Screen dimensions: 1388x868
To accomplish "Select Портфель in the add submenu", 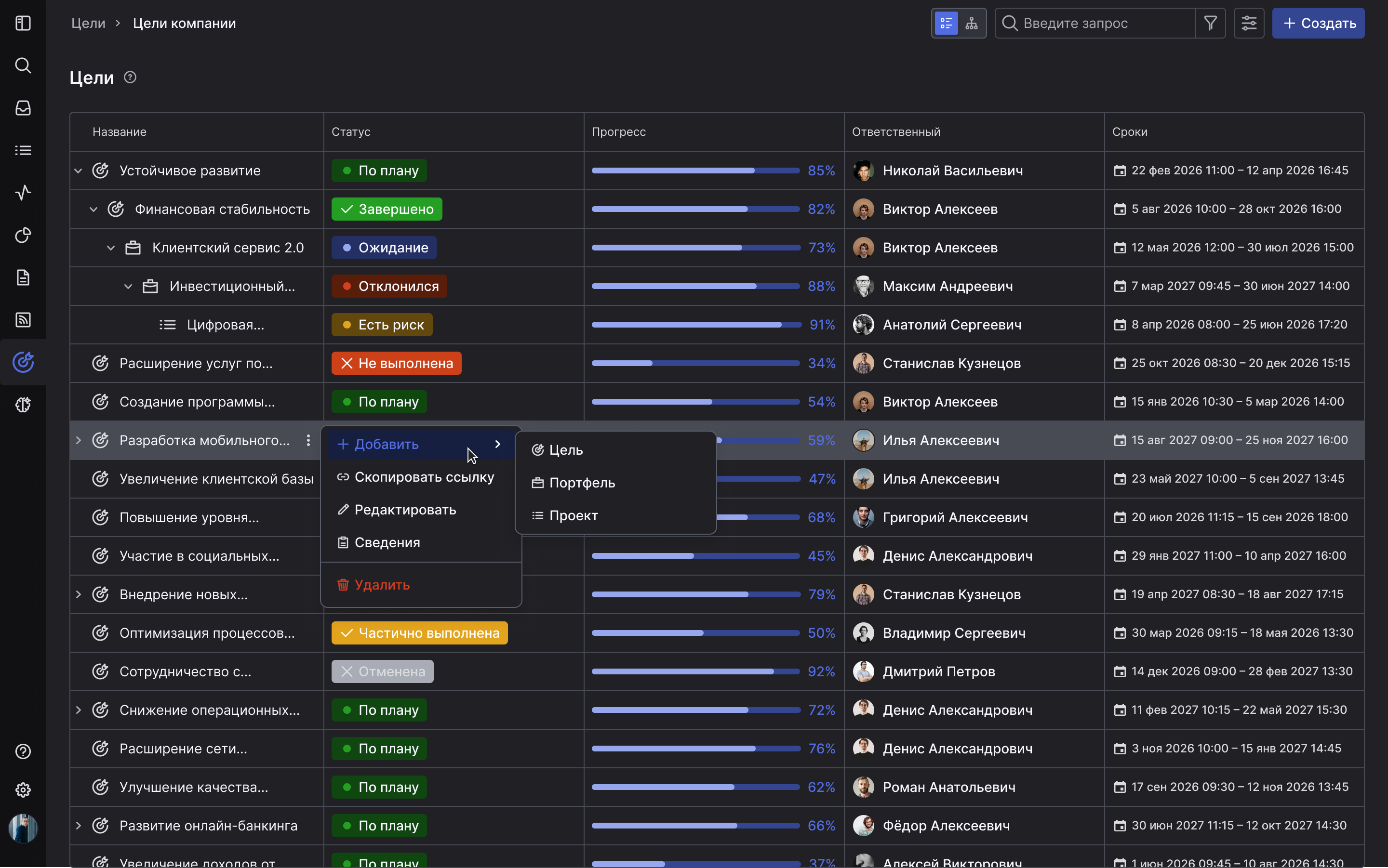I will coord(615,483).
